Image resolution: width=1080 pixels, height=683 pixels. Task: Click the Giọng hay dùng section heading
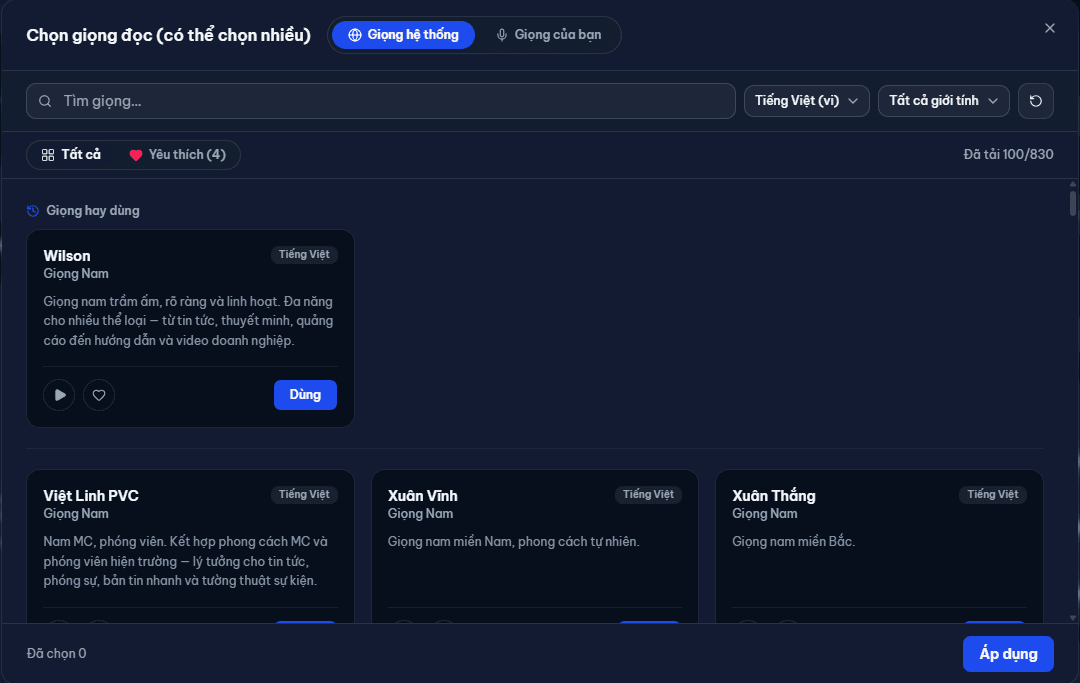[x=93, y=211]
